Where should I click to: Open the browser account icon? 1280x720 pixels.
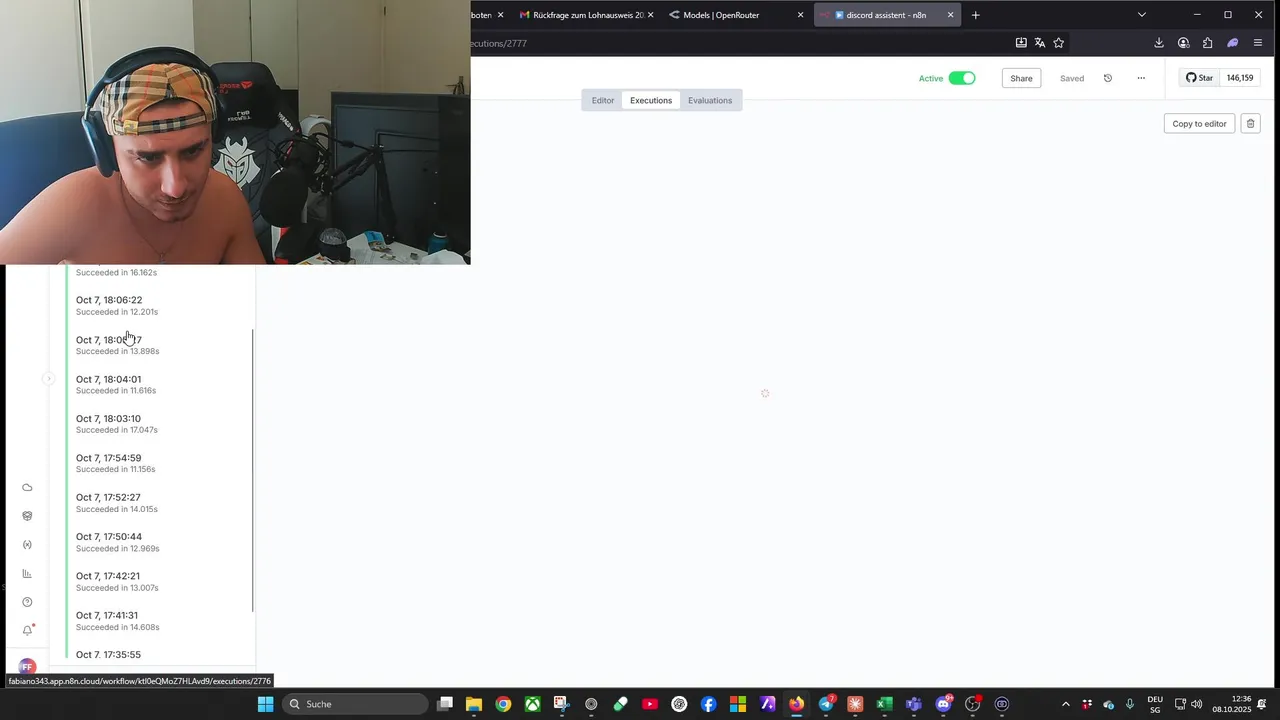(1183, 43)
